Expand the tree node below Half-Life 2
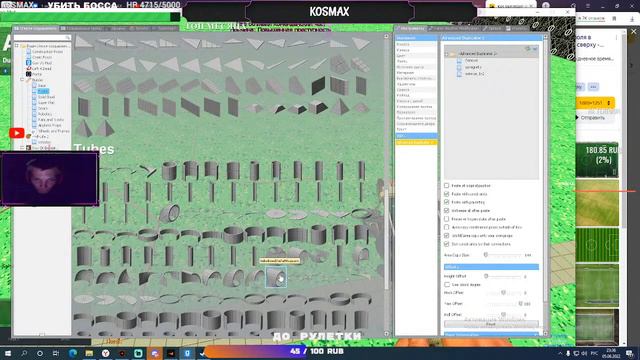Screen dimensions: 640x360 pos(22,148)
